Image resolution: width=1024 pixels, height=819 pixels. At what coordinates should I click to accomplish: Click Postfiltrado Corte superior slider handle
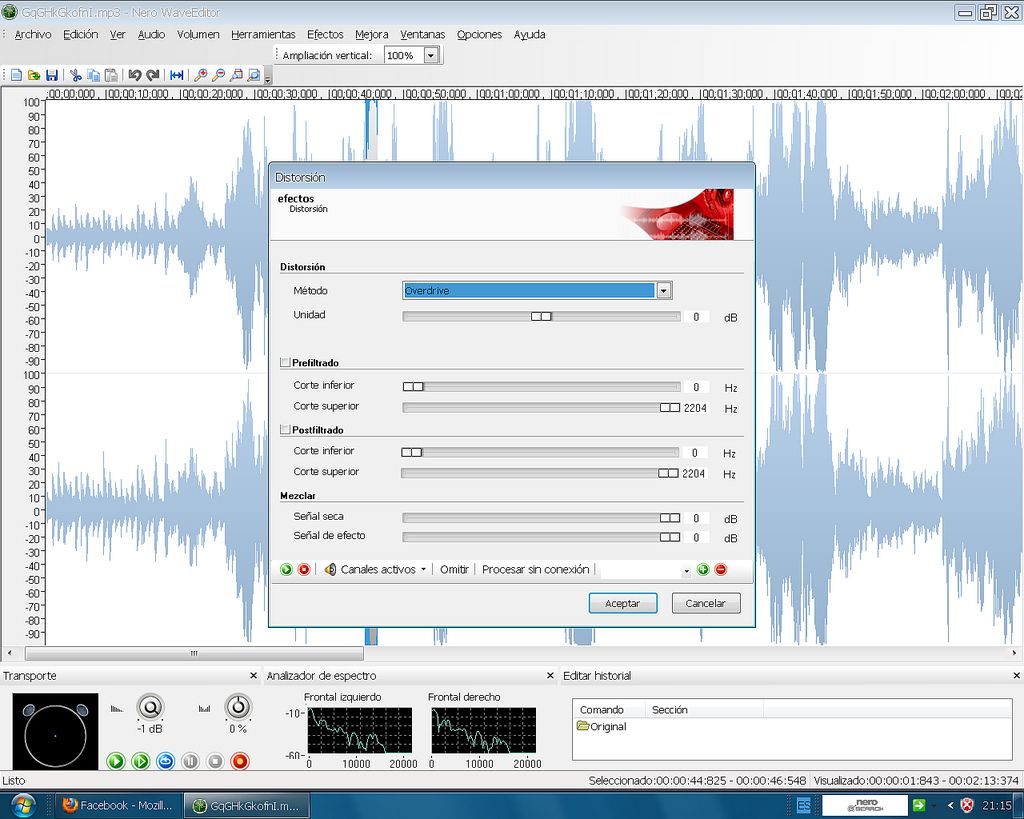click(x=668, y=473)
